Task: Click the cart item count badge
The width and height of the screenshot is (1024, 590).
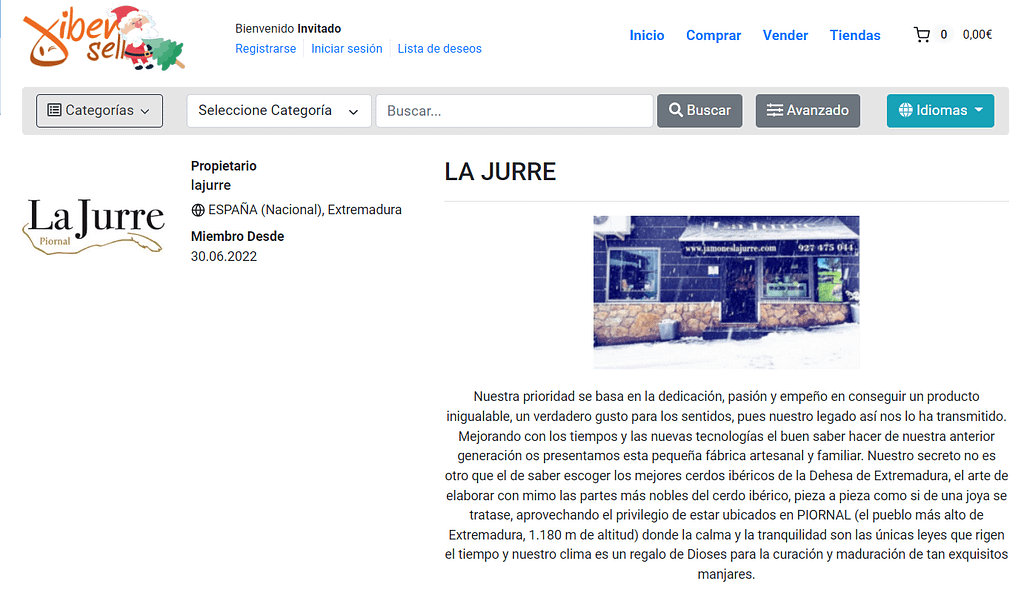Action: [x=944, y=35]
